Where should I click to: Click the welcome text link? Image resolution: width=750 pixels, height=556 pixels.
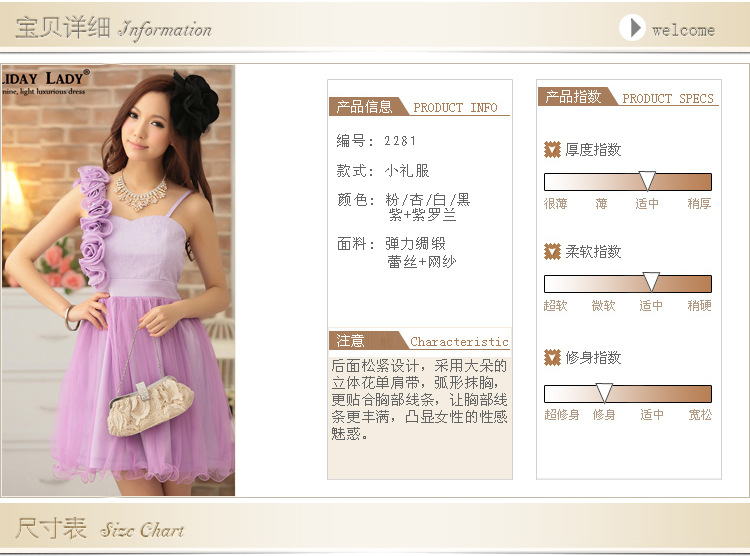click(x=683, y=30)
